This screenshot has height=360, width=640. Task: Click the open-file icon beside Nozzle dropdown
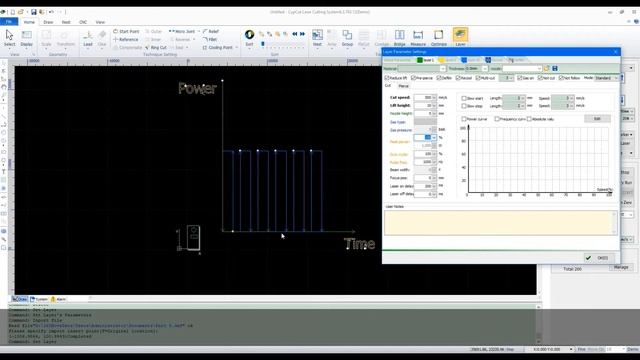[x=547, y=69]
